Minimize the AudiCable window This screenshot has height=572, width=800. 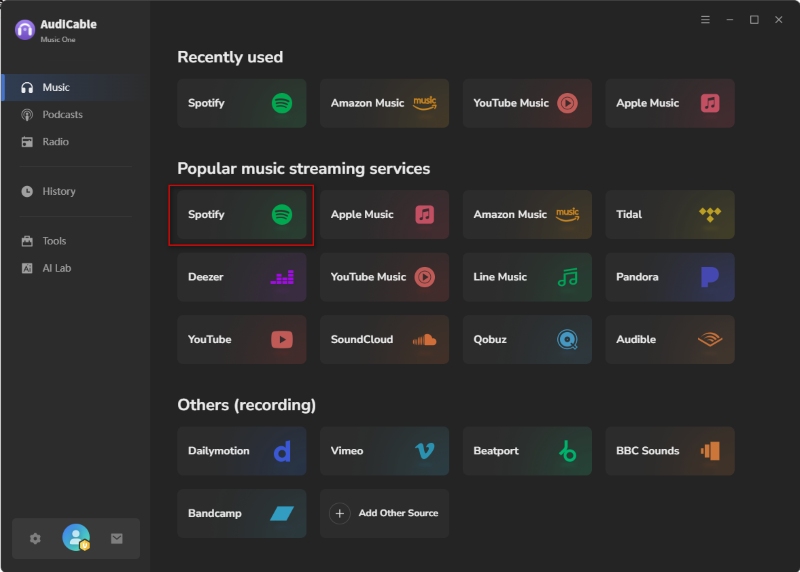(730, 19)
